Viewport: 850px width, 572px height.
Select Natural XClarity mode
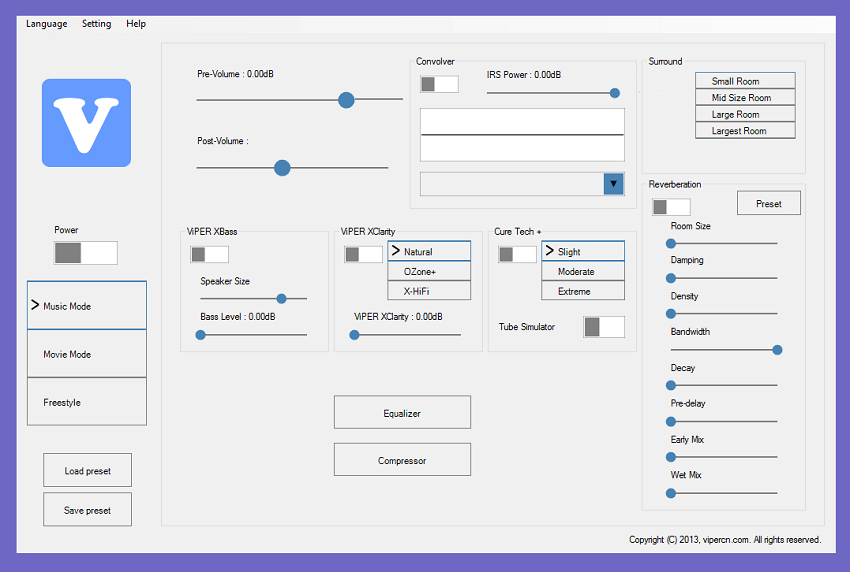(x=429, y=251)
